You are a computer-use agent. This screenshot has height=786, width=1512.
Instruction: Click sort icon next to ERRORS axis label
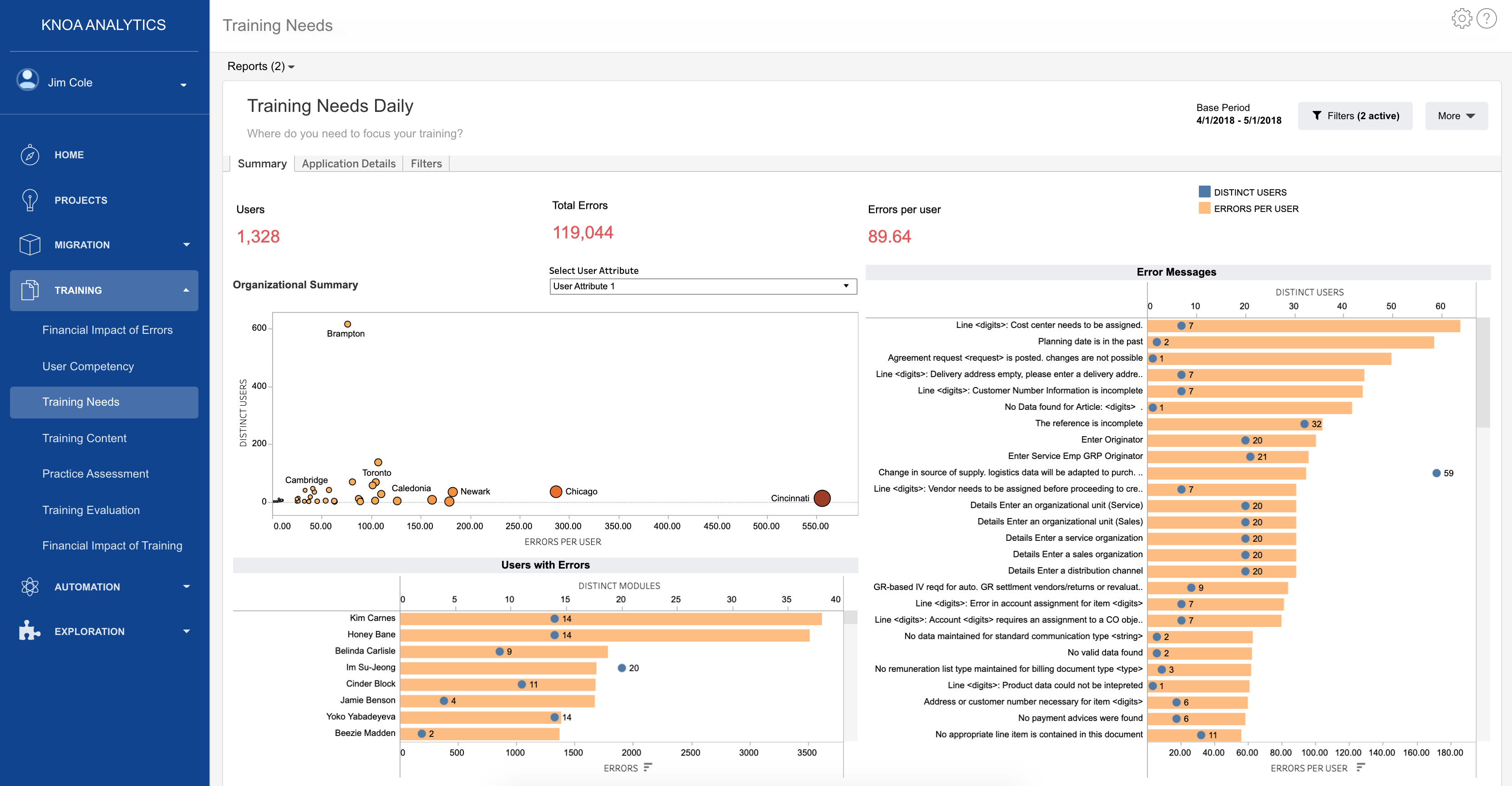(647, 767)
